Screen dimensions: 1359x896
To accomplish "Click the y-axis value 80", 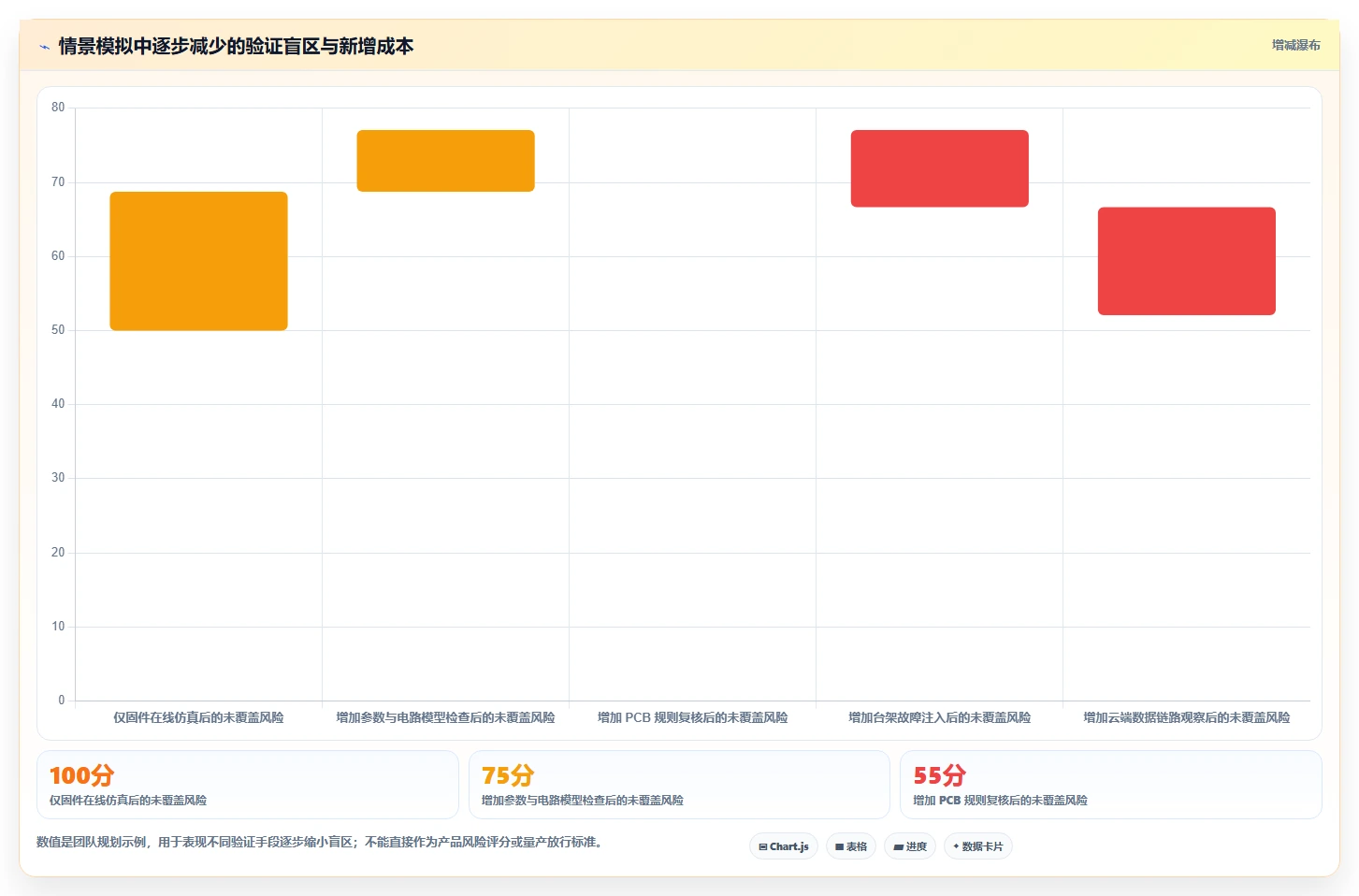I will pyautogui.click(x=58, y=108).
